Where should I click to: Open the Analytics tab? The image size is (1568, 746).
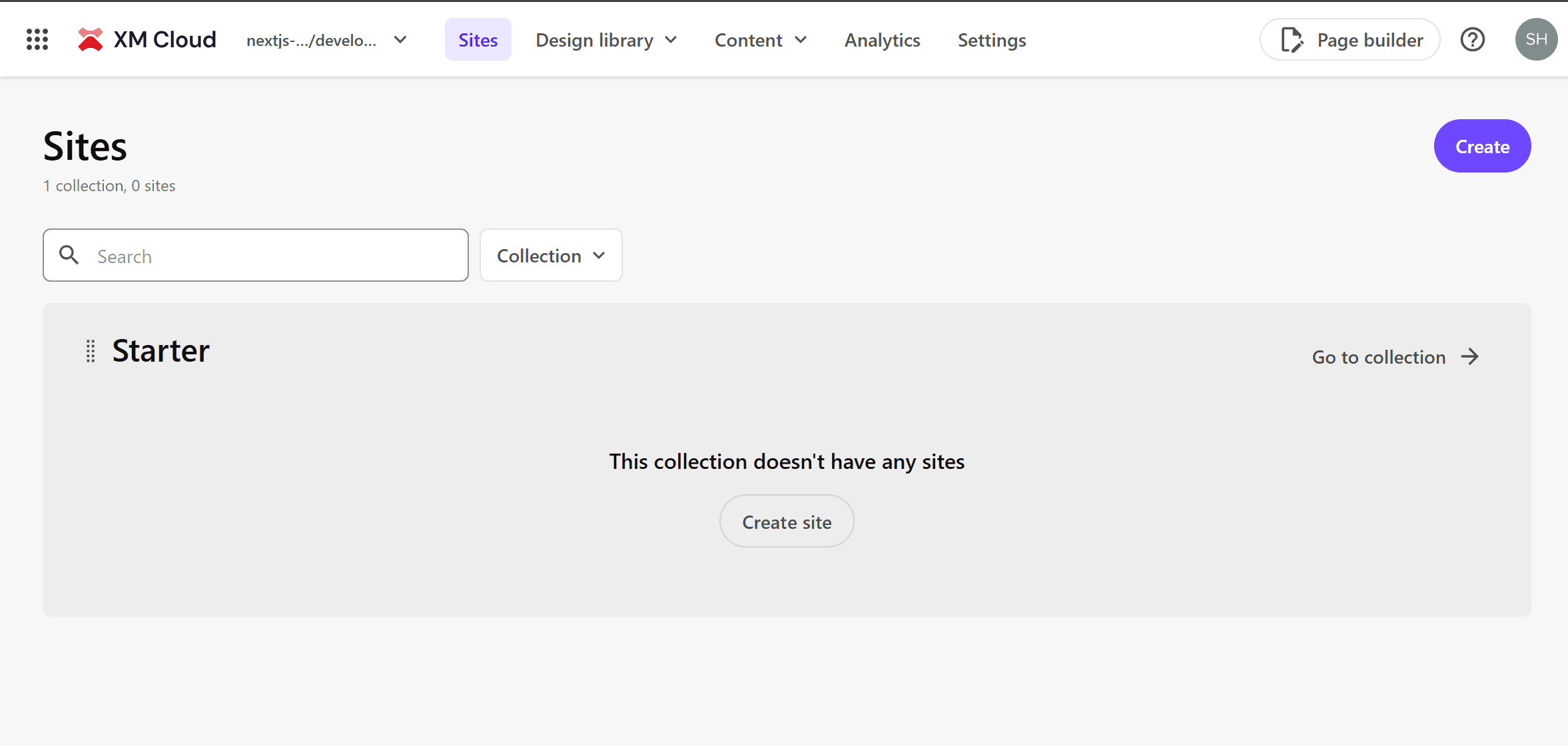click(x=882, y=40)
